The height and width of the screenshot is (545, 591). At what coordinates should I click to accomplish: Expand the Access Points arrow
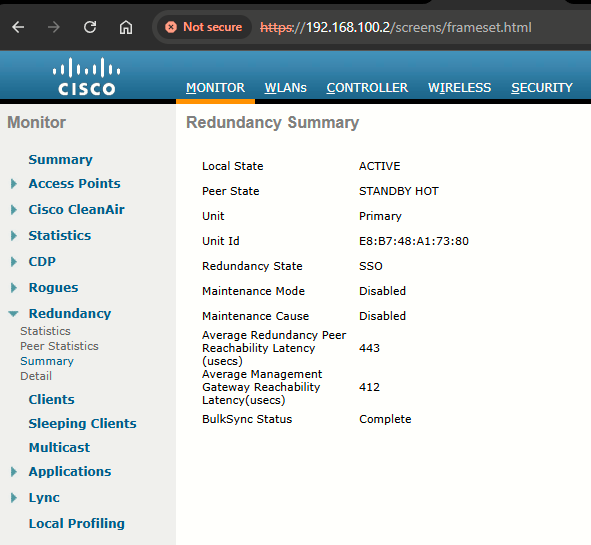[14, 184]
